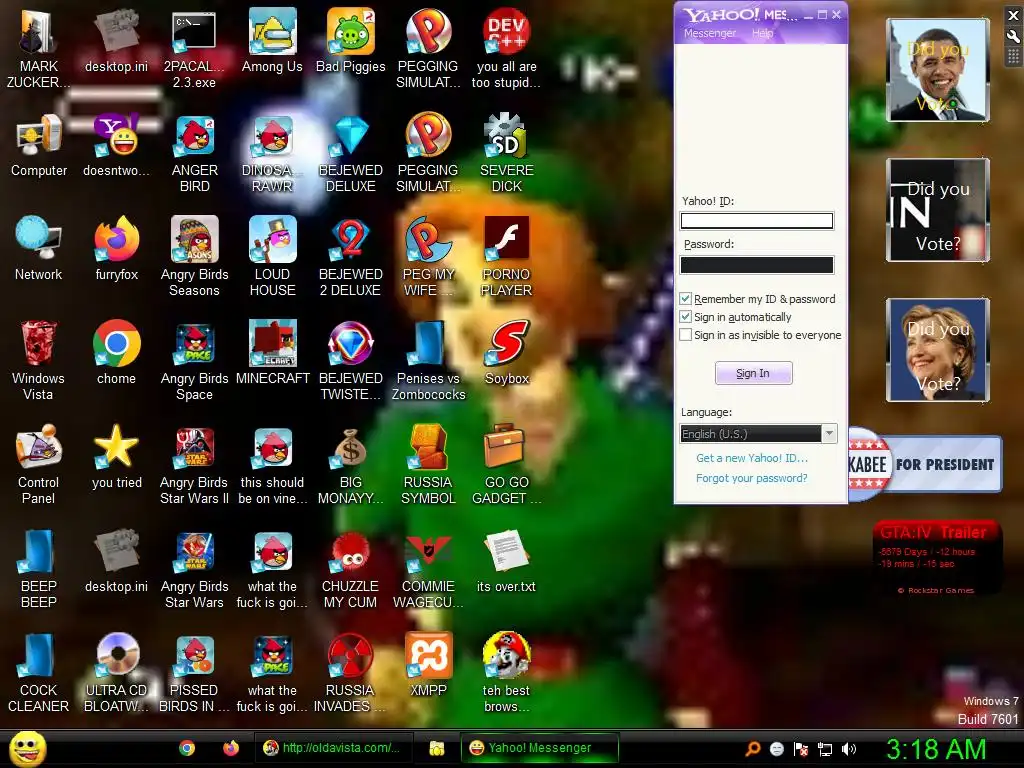Switch to oldavista.com taskbar window

pyautogui.click(x=333, y=748)
